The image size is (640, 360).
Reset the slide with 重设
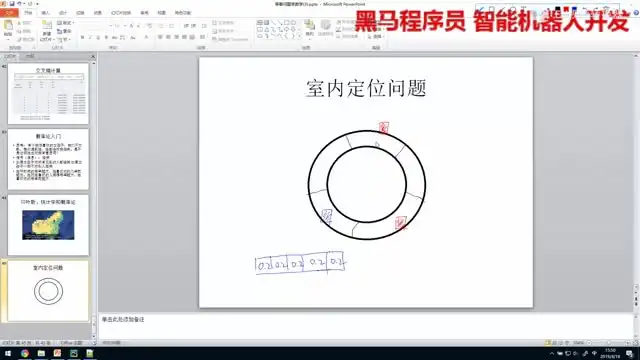(x=64, y=31)
